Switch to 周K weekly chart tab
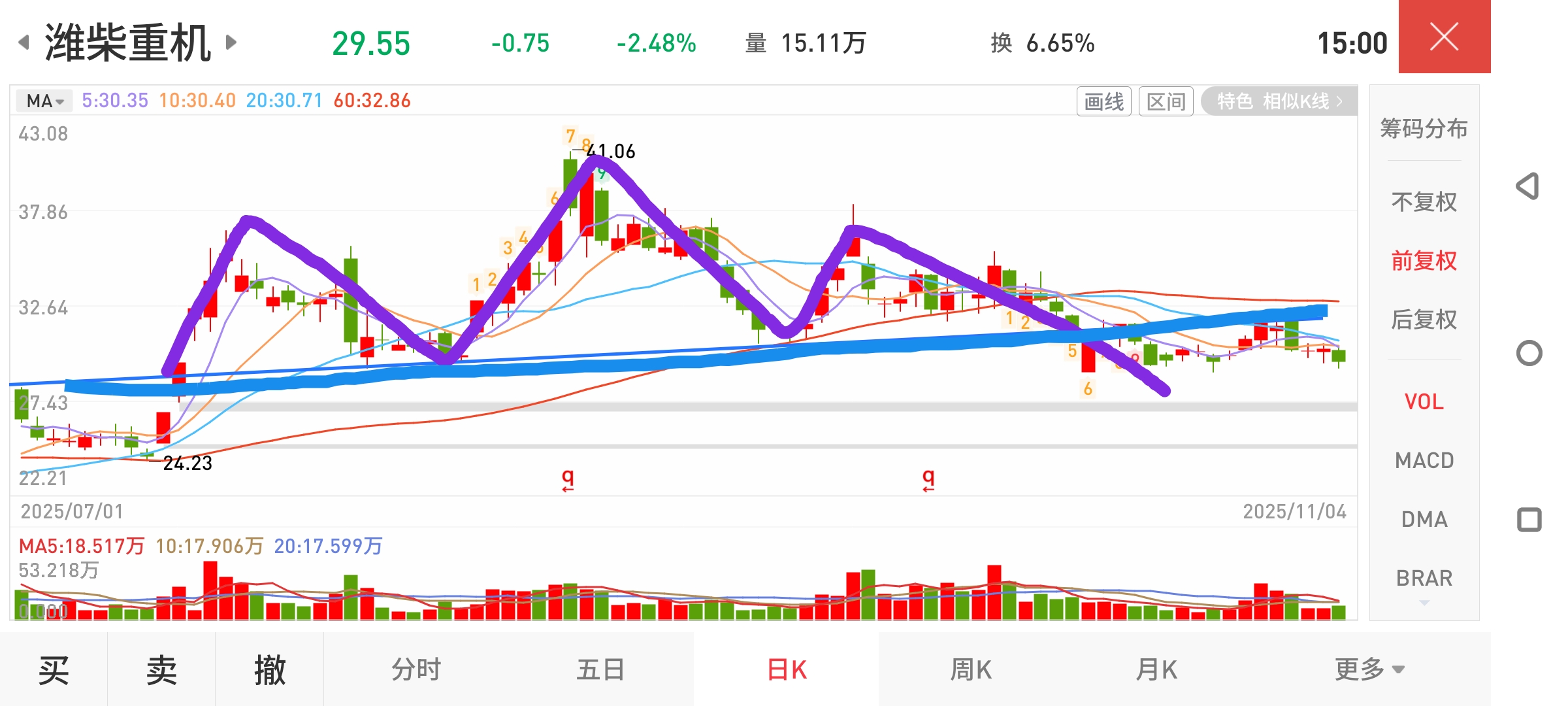 tap(971, 669)
